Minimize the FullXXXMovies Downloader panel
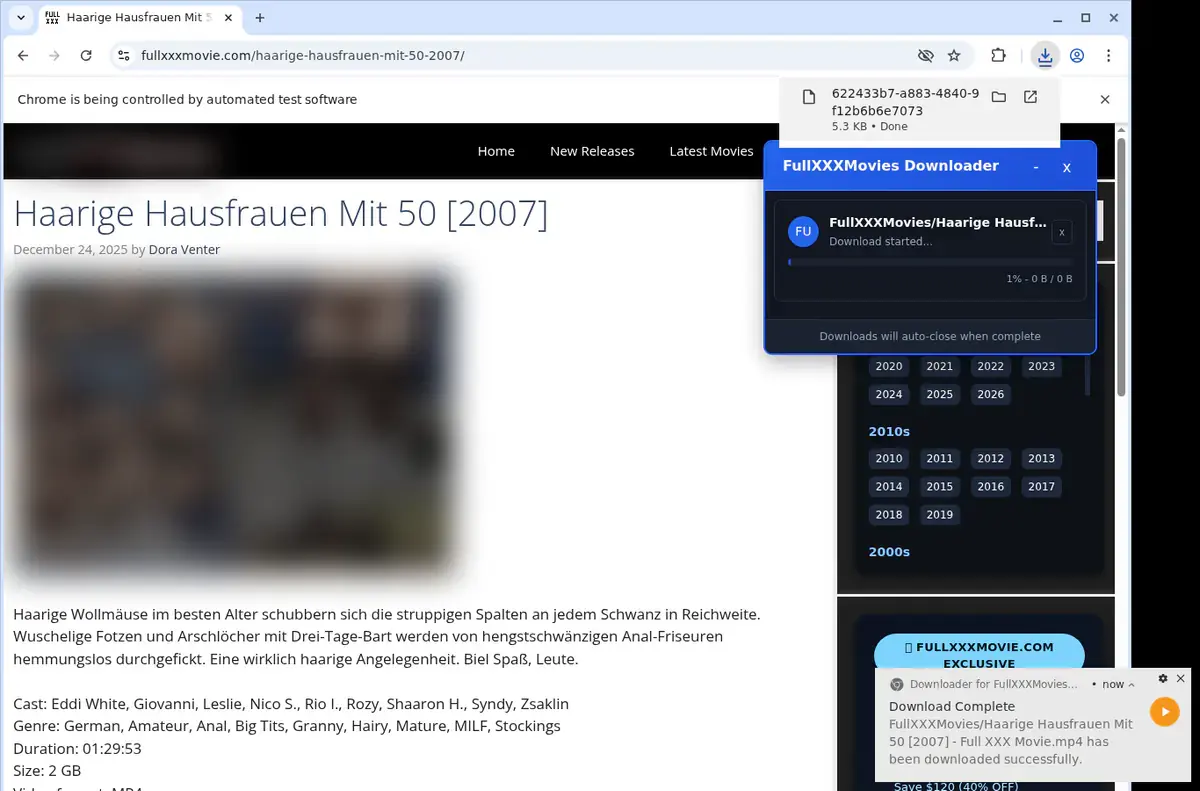The image size is (1200, 791). pyautogui.click(x=1036, y=167)
